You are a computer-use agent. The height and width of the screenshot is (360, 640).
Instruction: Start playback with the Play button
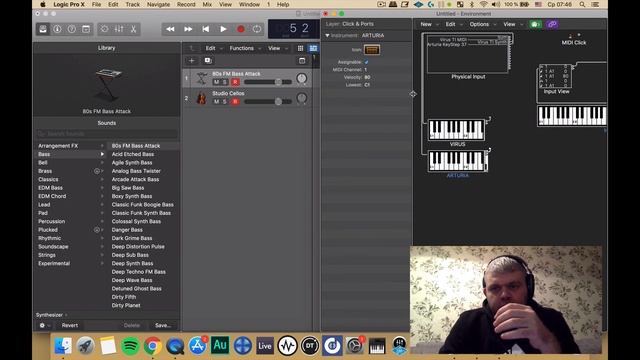coord(223,29)
